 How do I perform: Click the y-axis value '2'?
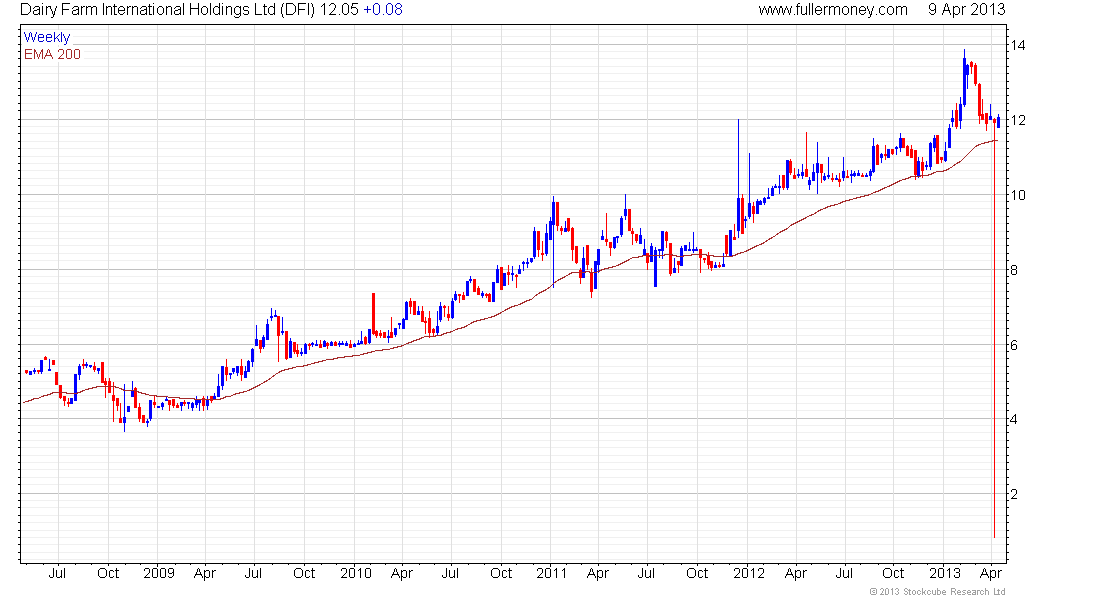coord(1014,495)
